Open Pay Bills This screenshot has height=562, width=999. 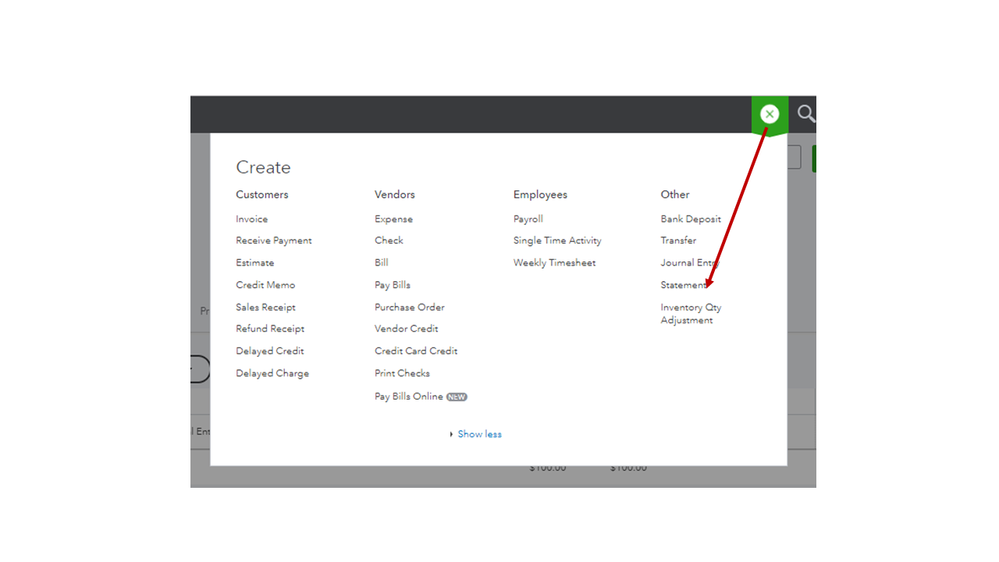click(392, 285)
